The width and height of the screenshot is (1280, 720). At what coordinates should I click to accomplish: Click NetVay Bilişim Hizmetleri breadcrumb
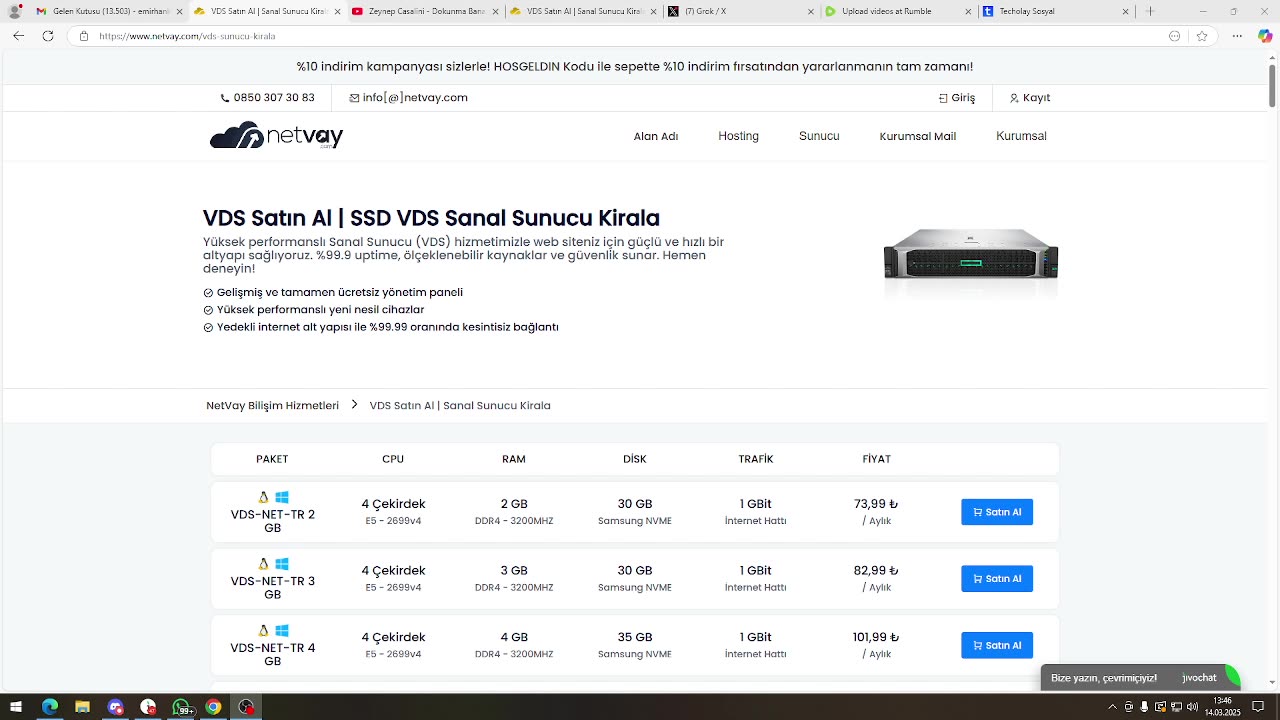(272, 405)
